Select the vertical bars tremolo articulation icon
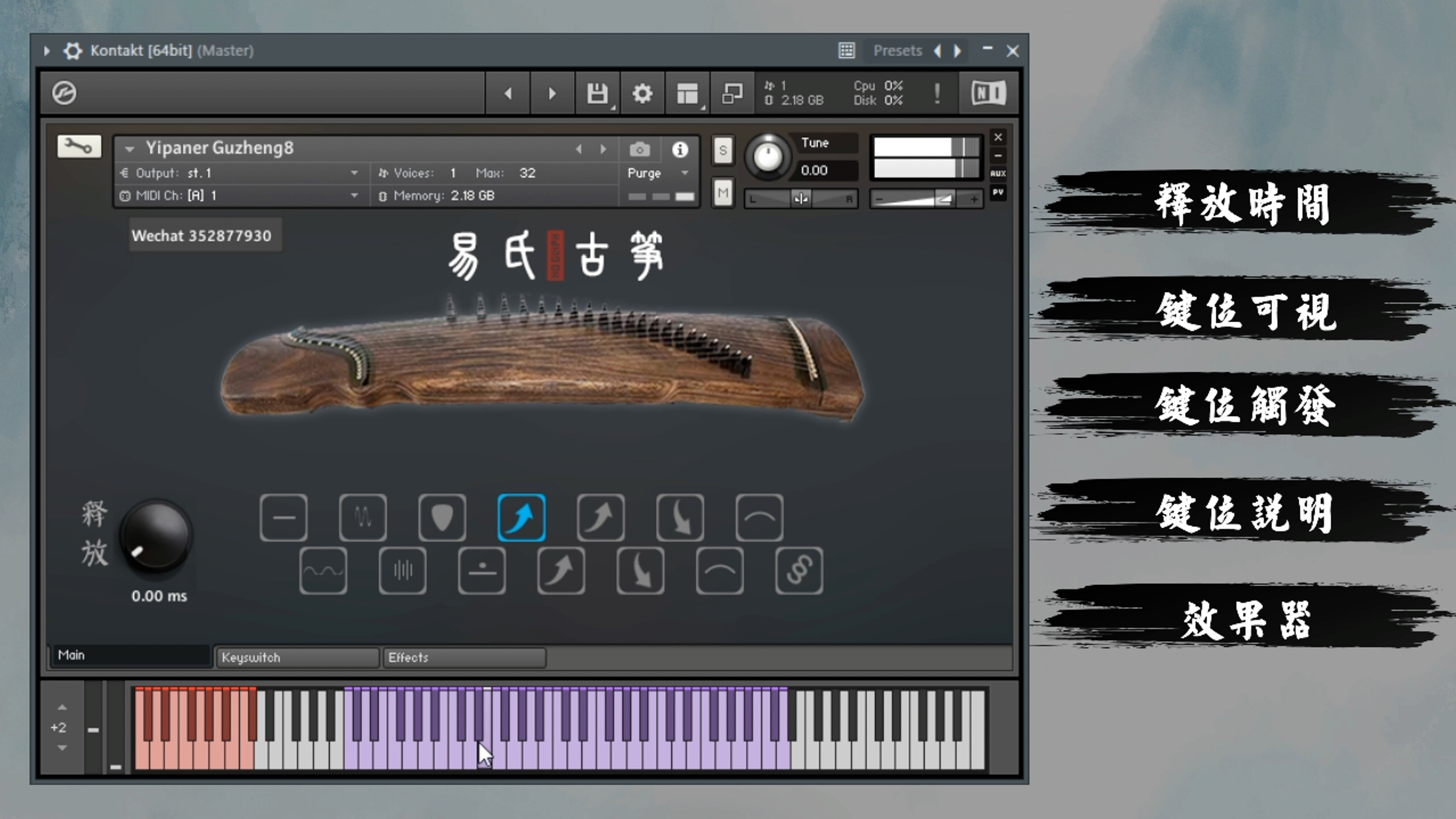 pos(402,570)
